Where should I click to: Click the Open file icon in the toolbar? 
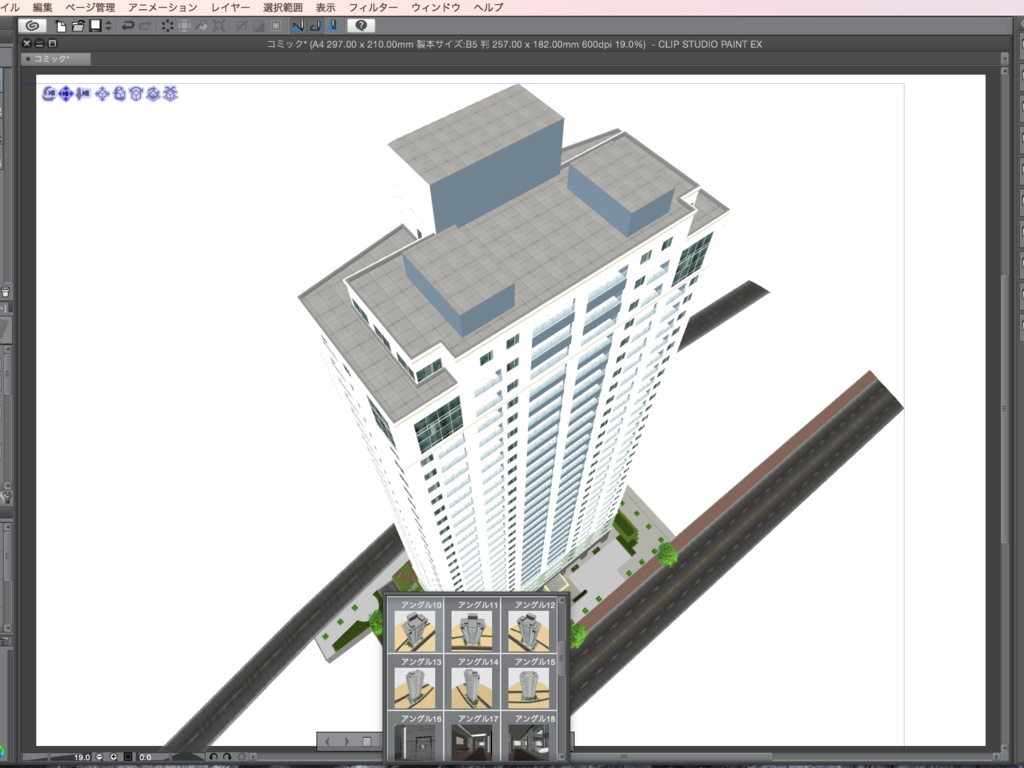click(x=78, y=27)
